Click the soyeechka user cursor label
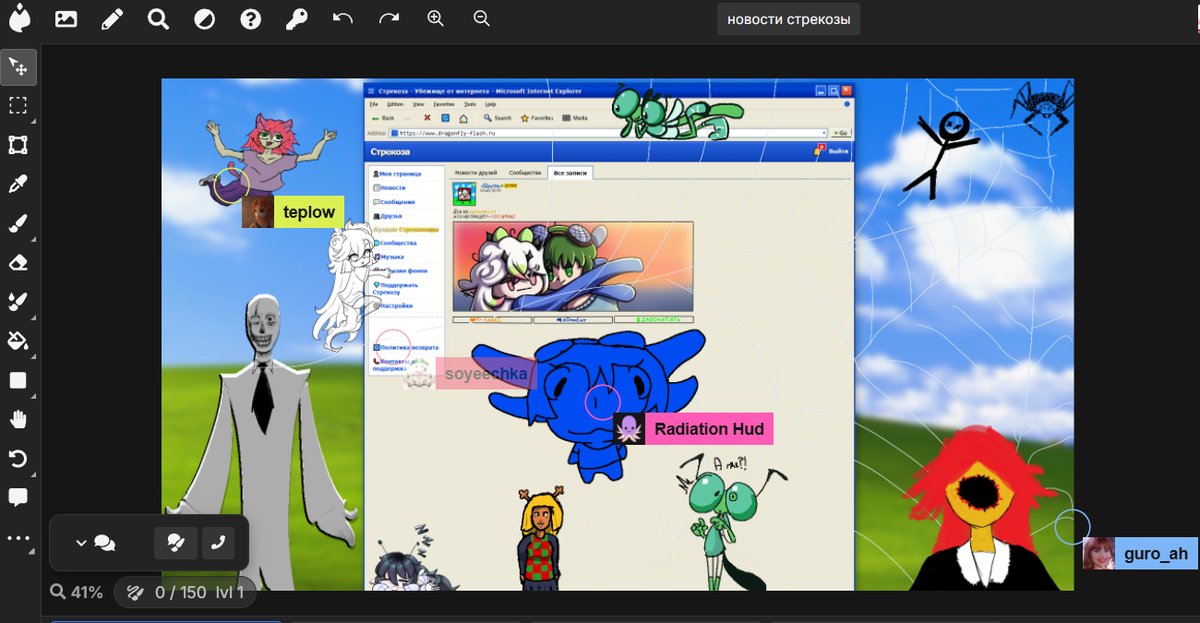 (485, 374)
